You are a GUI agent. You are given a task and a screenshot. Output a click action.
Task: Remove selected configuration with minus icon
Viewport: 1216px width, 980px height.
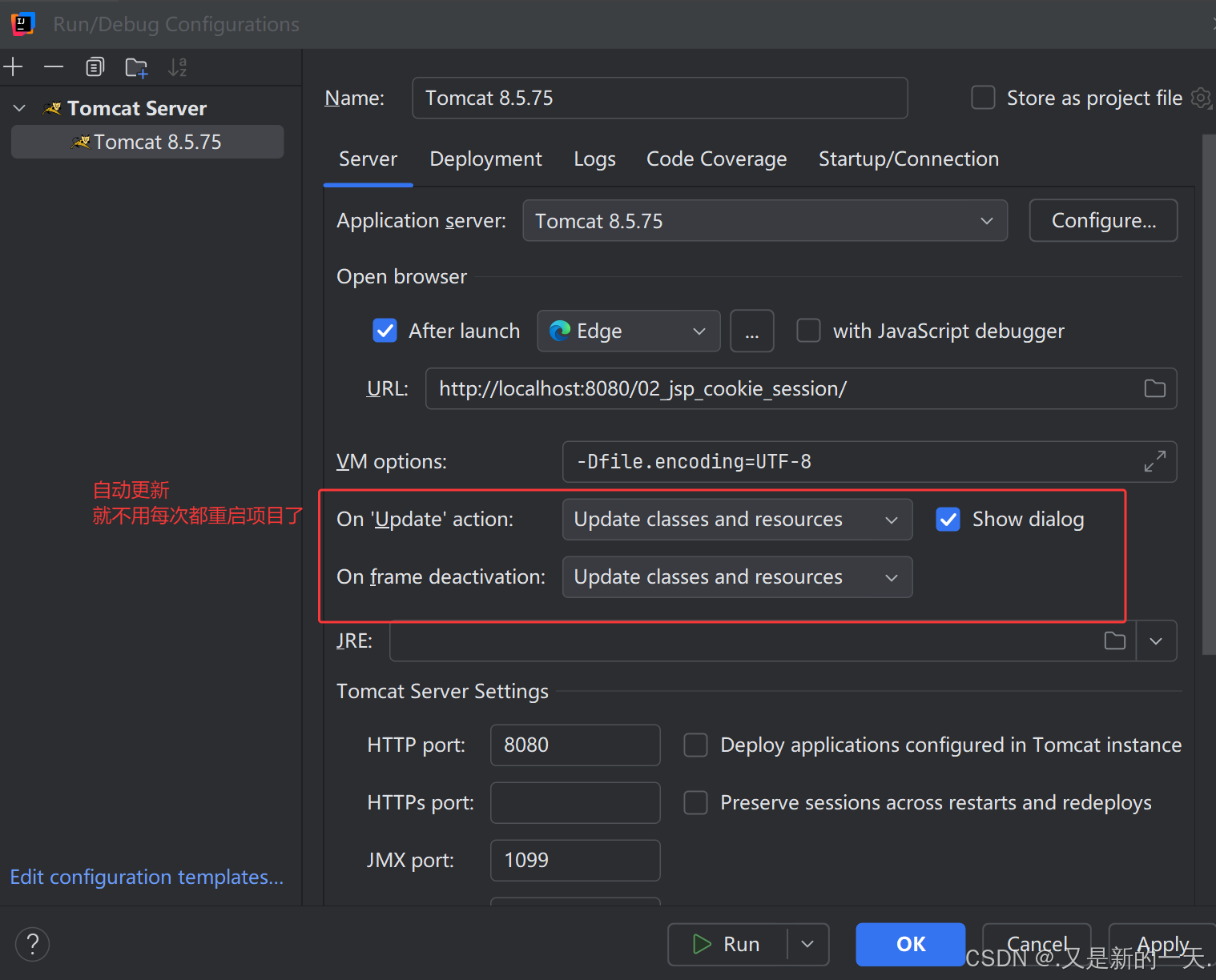click(54, 67)
